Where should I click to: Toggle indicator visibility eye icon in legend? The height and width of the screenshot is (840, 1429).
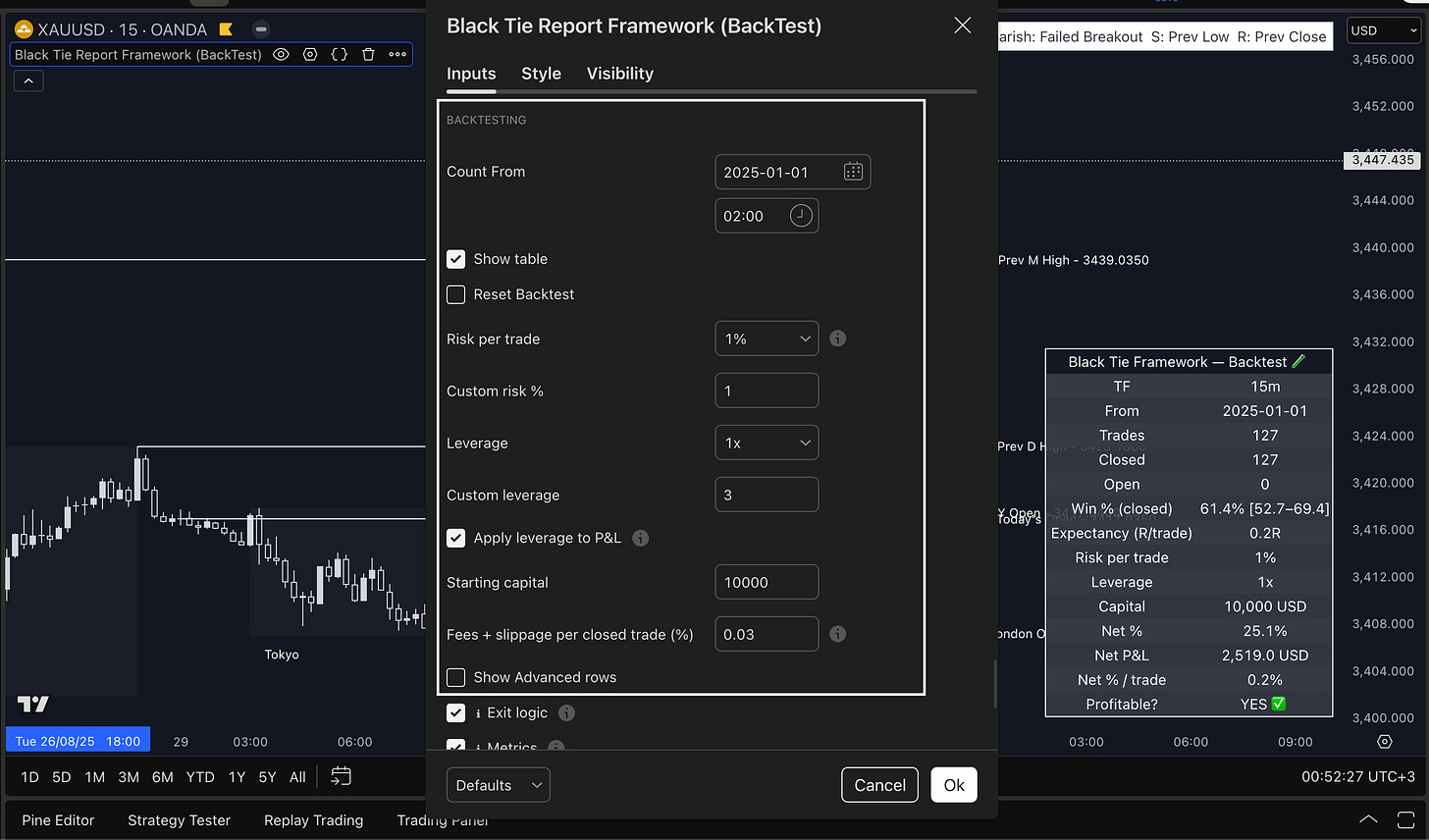pos(281,55)
